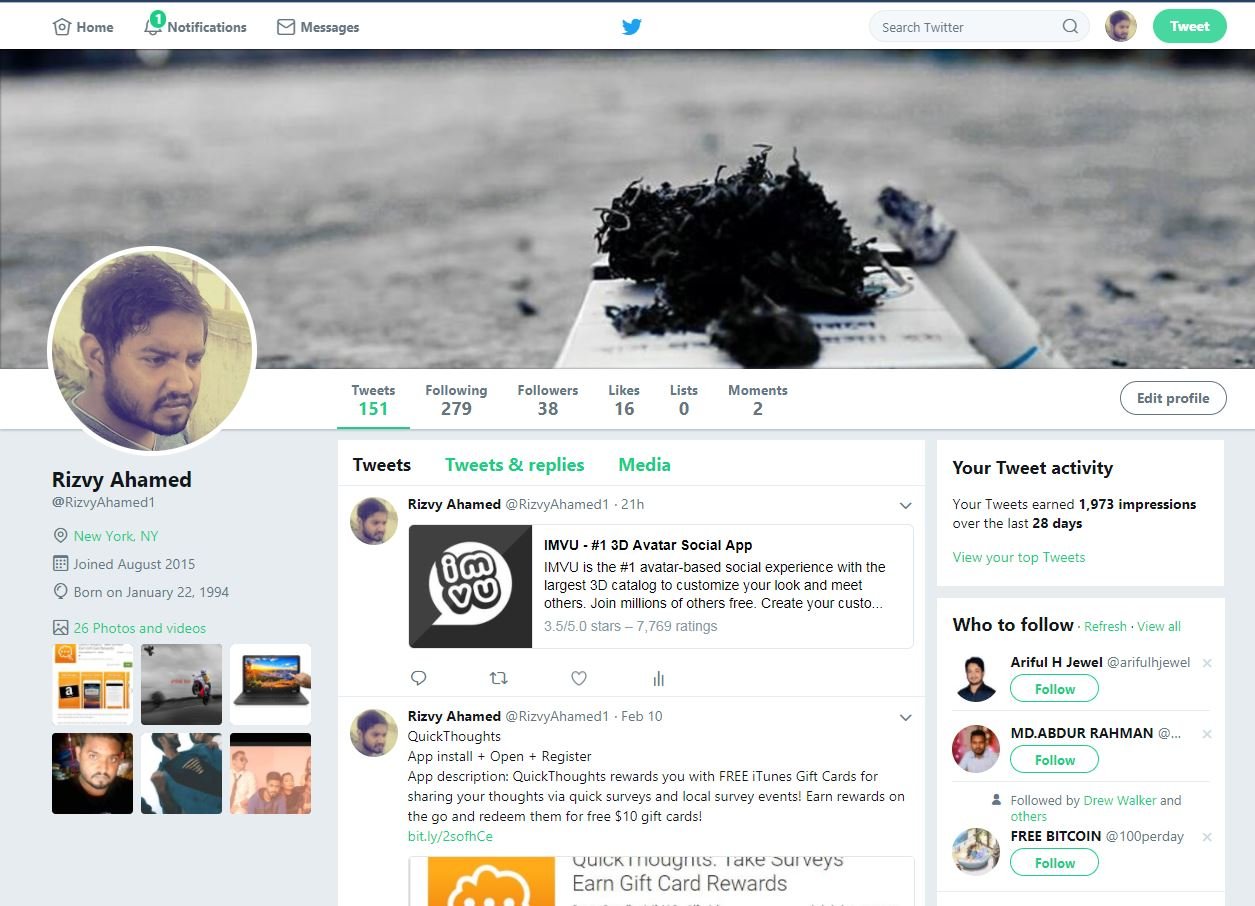This screenshot has height=906, width=1255.
Task: Click the green Tweet button
Action: 1189,26
